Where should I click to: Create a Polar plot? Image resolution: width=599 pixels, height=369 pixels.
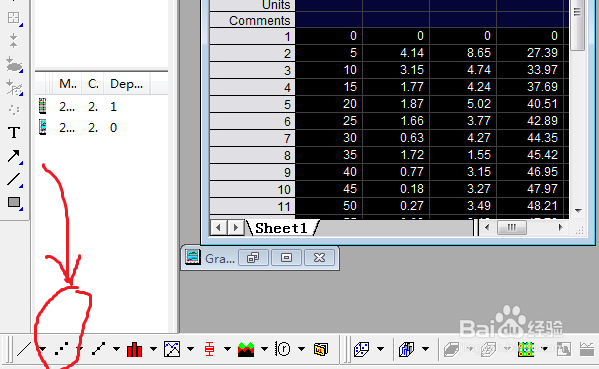click(283, 349)
